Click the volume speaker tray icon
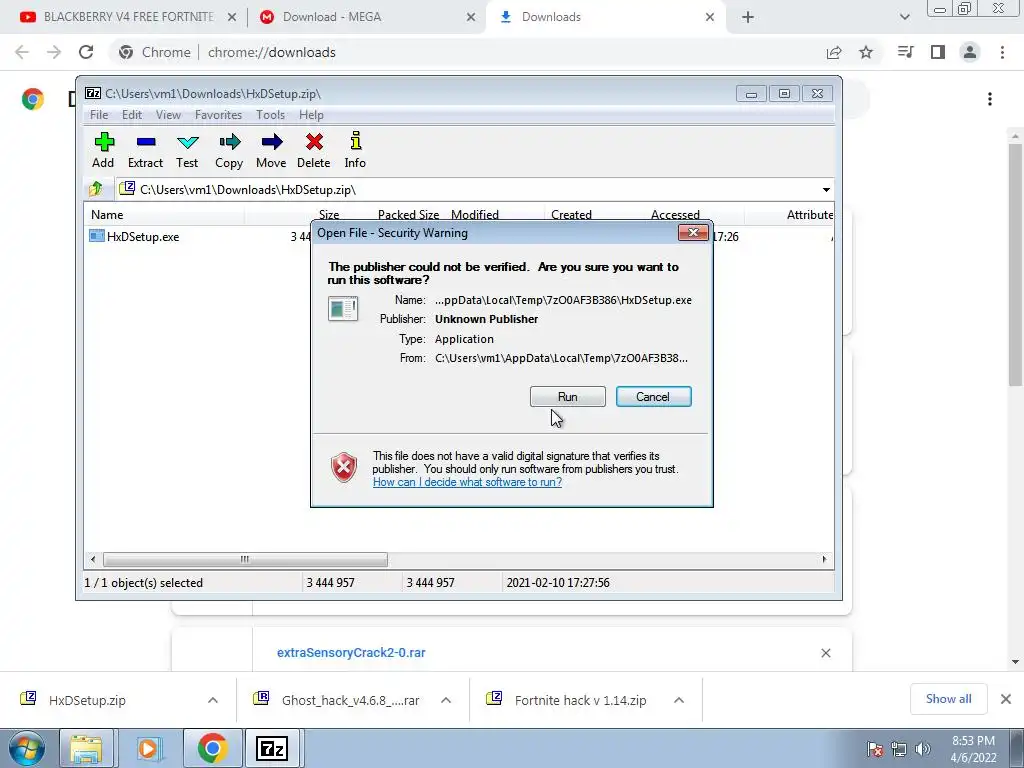 (x=923, y=749)
